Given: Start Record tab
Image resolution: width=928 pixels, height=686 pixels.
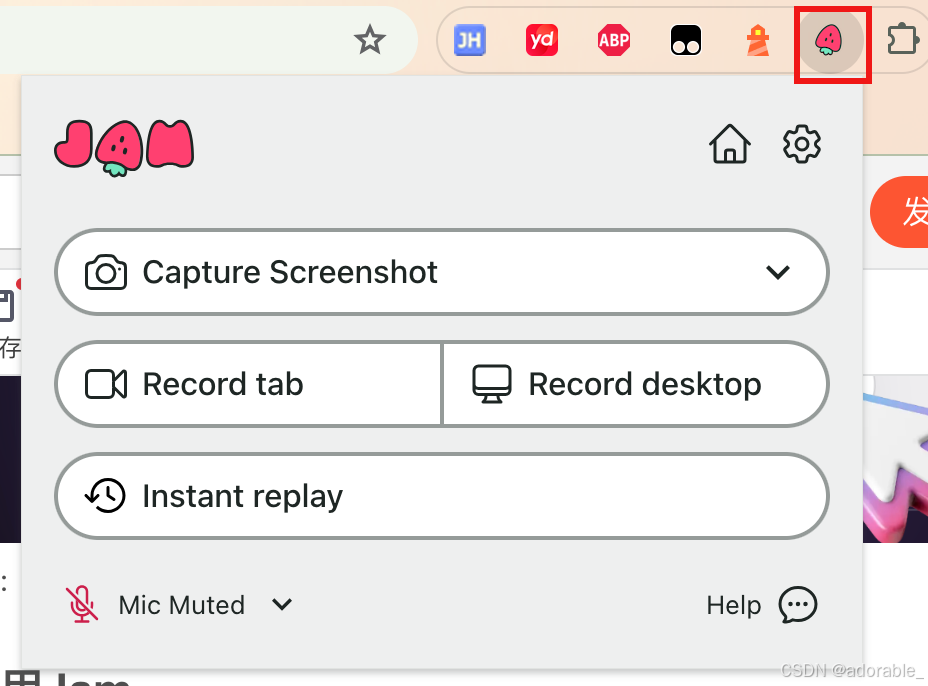Looking at the screenshot, I should [x=248, y=384].
